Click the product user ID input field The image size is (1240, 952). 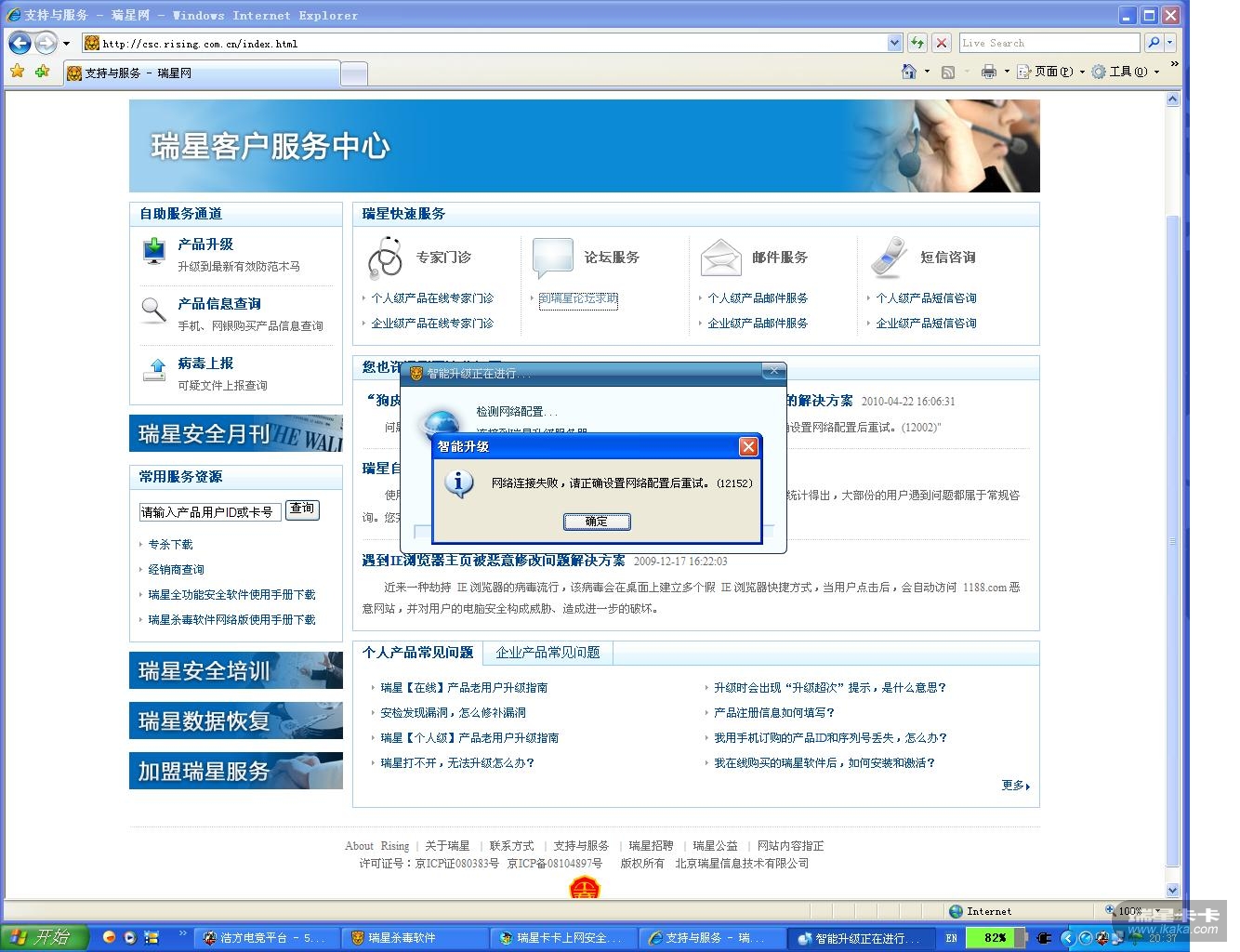(x=209, y=512)
